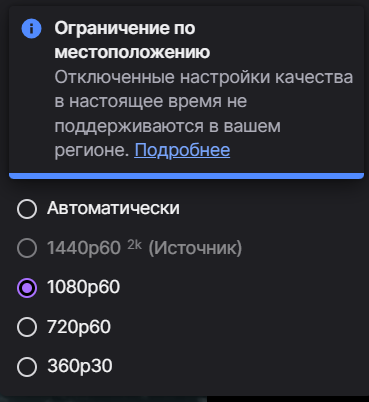
Task: Open the "Подробнее" link
Action: point(182,150)
